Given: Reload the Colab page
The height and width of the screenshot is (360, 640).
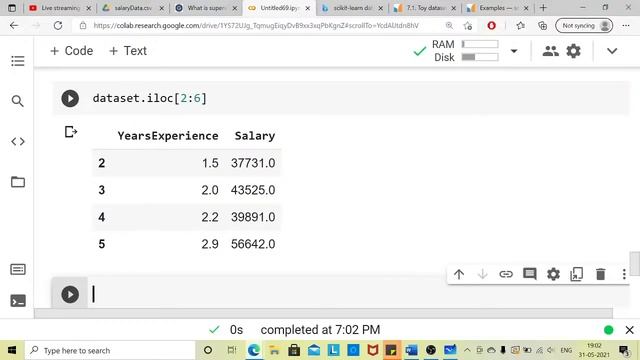Looking at the screenshot, I should (x=58, y=26).
